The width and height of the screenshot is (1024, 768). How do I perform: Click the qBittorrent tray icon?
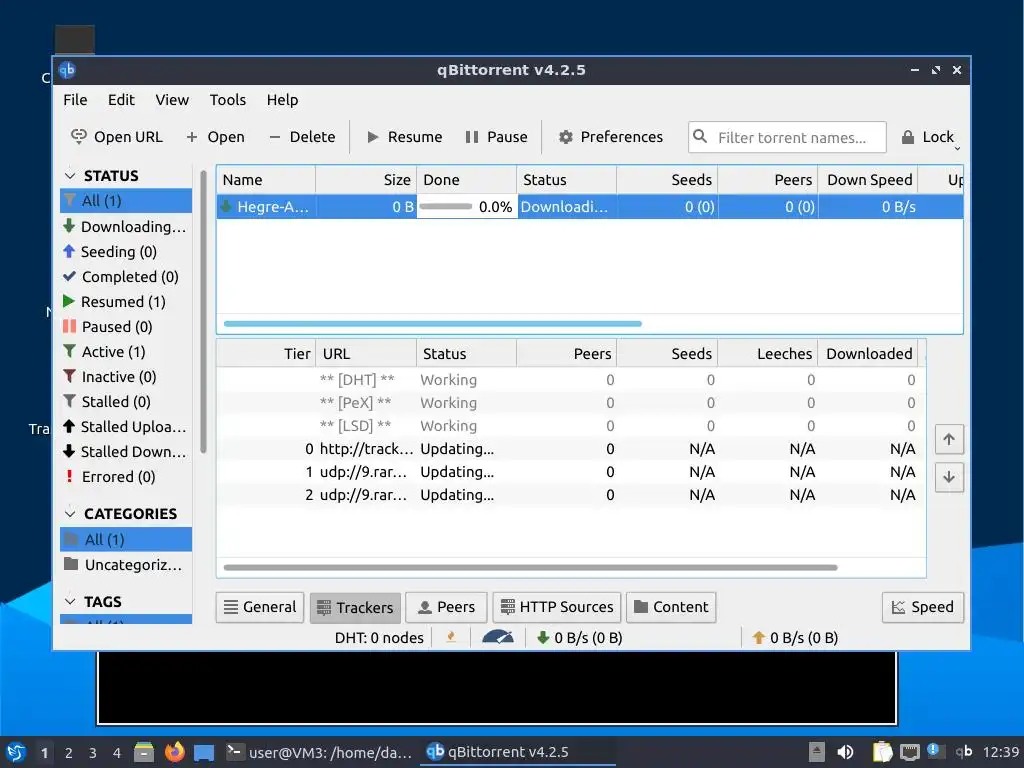click(x=964, y=752)
